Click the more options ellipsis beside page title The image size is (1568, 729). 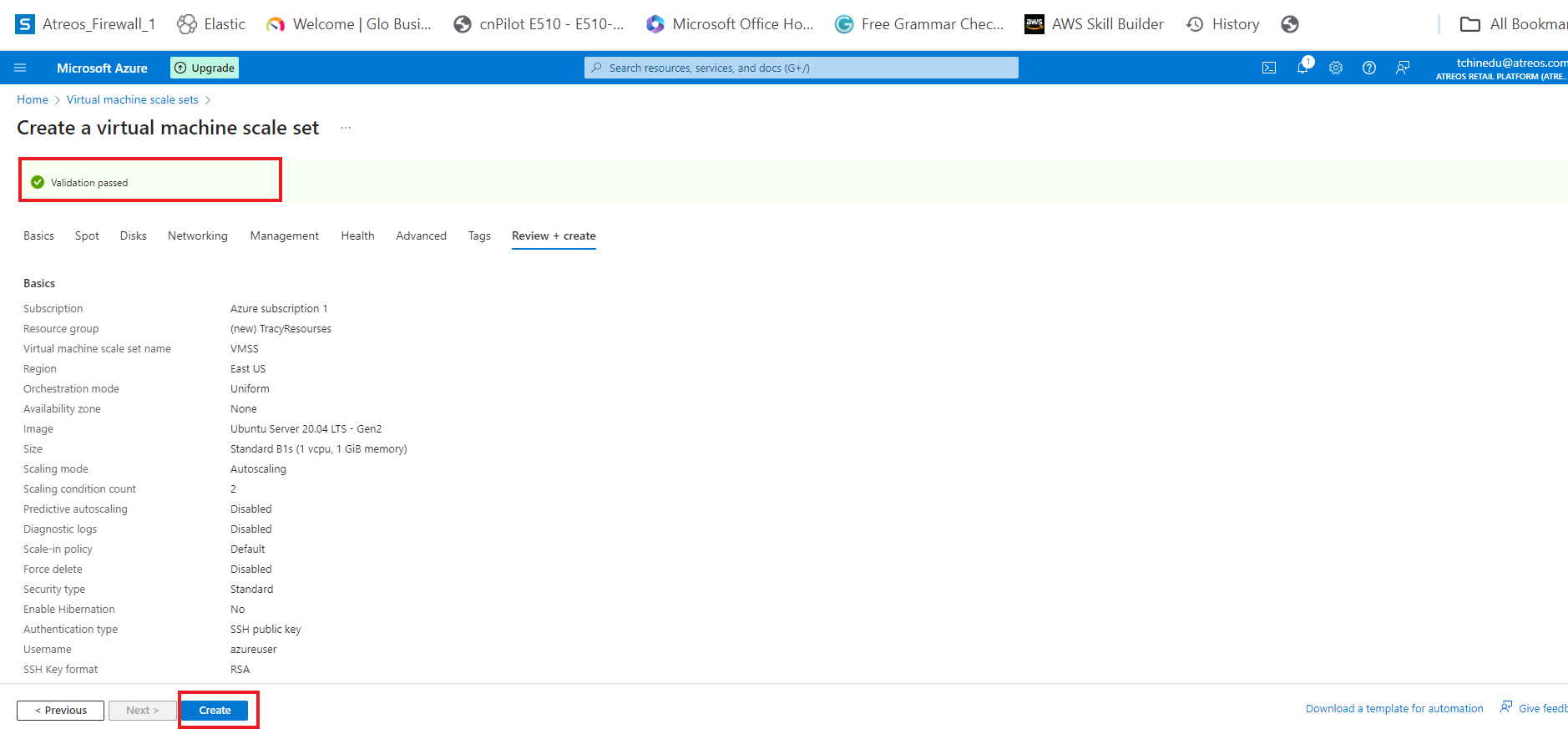coord(346,128)
